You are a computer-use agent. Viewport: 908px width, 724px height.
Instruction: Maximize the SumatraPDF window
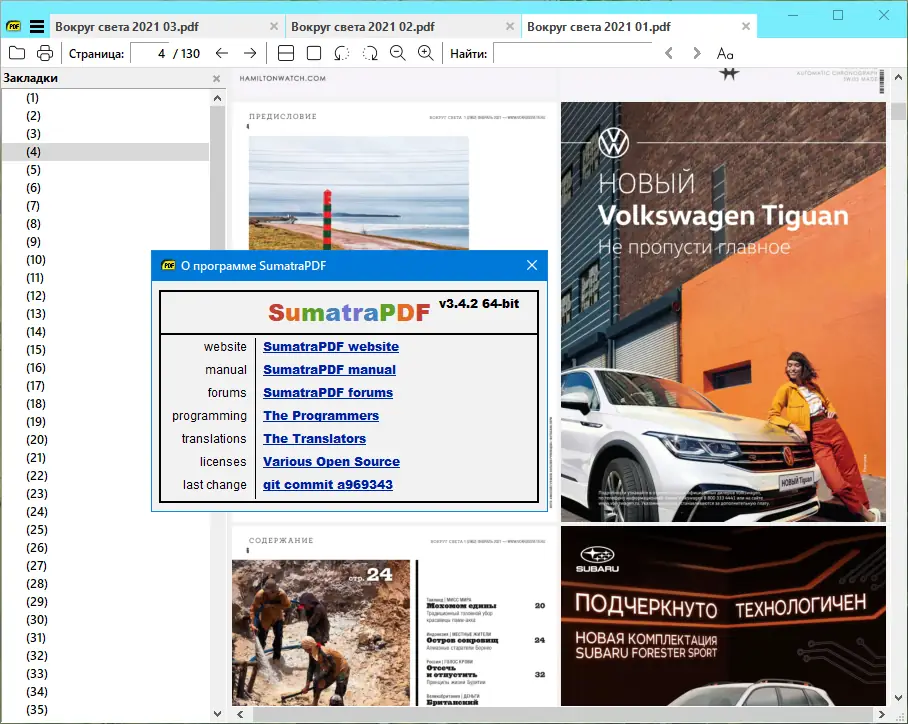click(837, 15)
